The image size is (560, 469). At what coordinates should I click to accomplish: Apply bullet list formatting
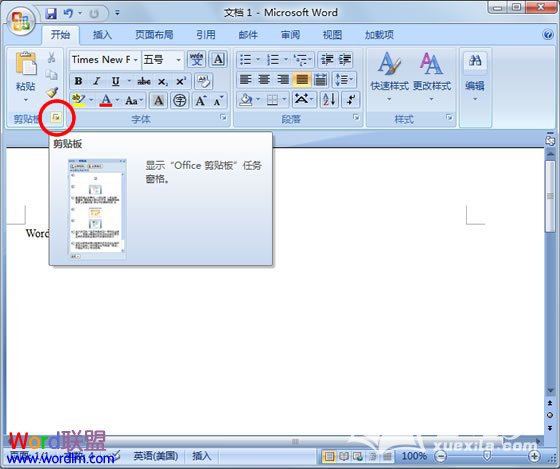pyautogui.click(x=245, y=59)
